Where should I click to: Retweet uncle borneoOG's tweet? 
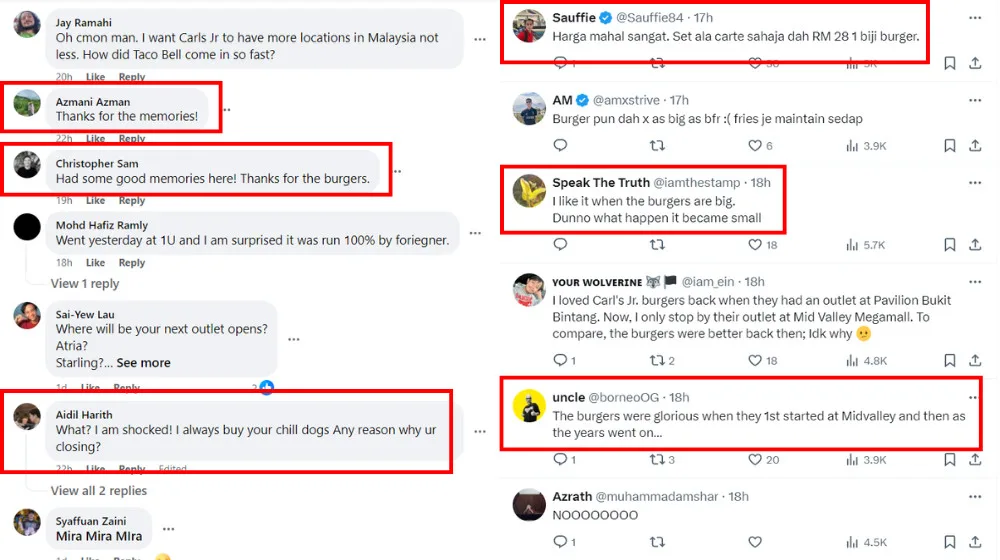(657, 460)
